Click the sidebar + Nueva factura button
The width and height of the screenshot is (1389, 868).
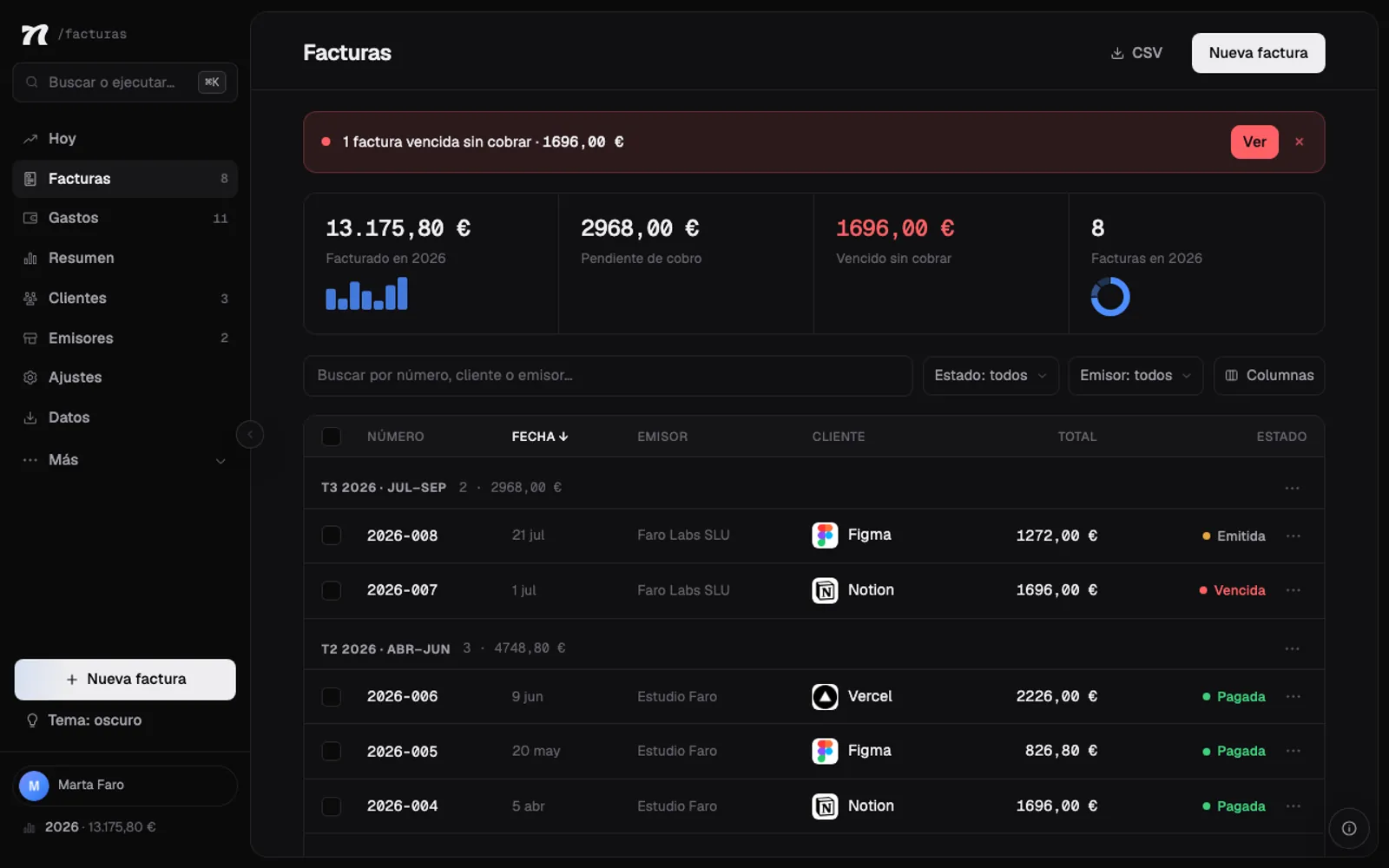(125, 680)
